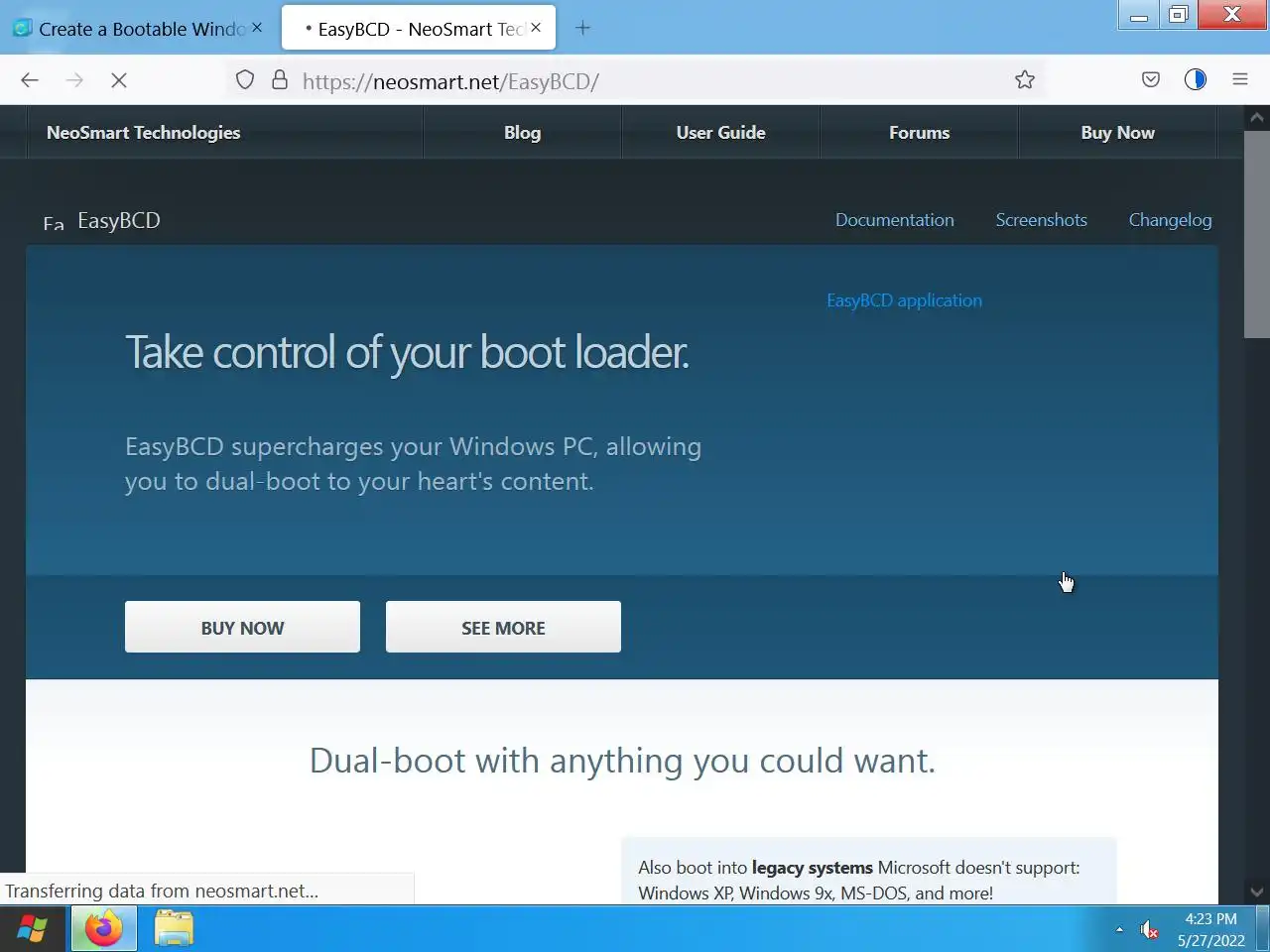Screen dimensions: 1270x952
Task: Click the 'legacy systems' bold text
Action: point(813,868)
